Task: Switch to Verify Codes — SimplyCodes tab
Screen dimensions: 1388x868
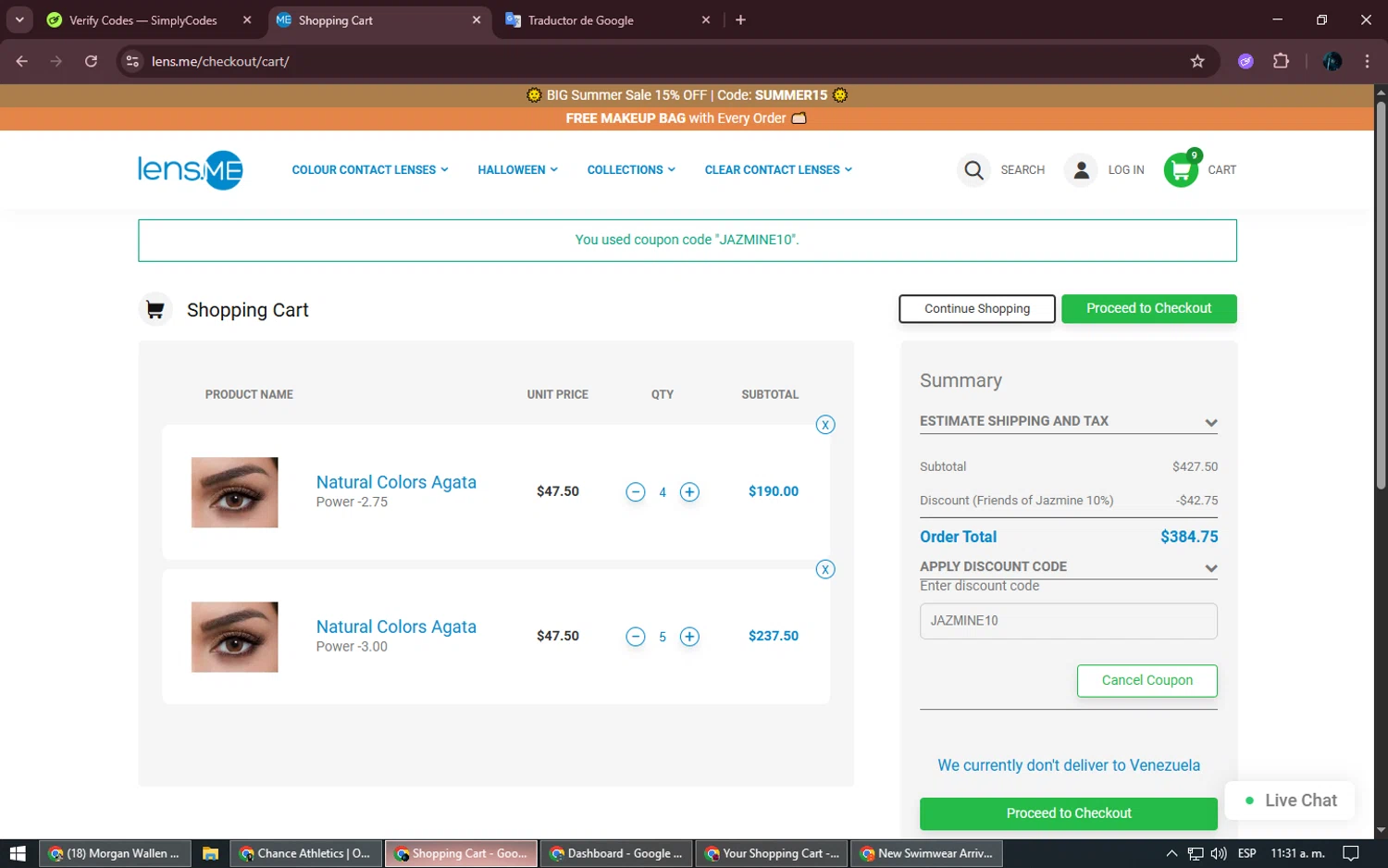Action: [143, 20]
